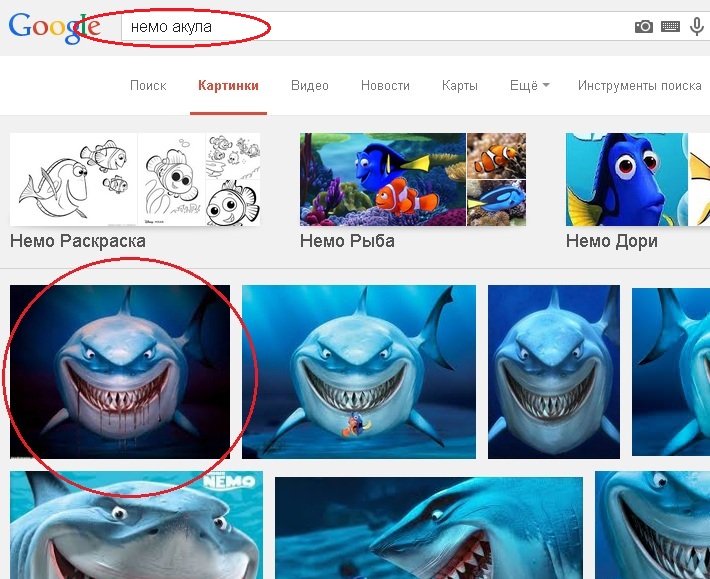The image size is (710, 579).
Task: Open the third grinning shark result image
Action: 554,372
